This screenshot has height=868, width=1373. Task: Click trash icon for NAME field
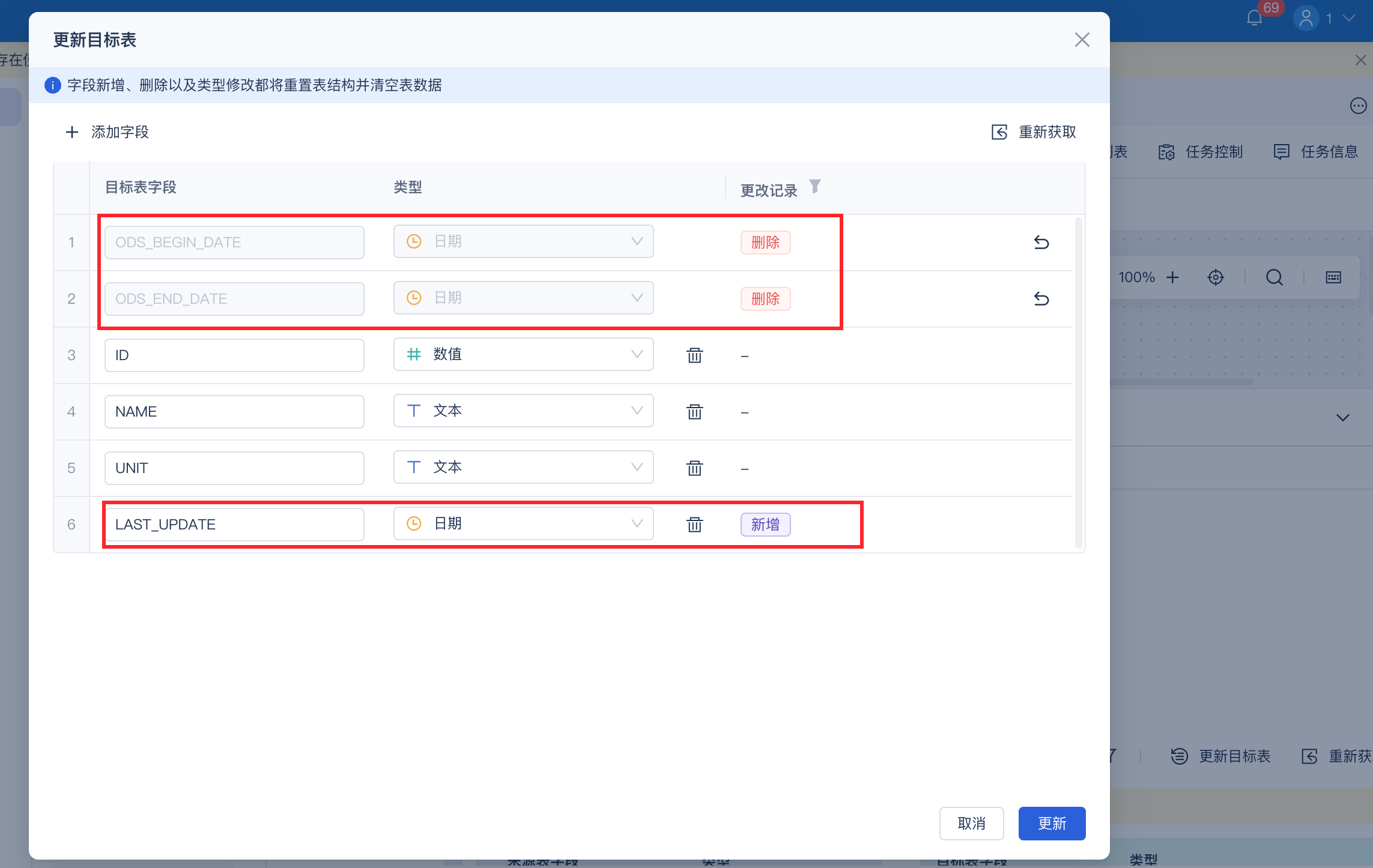coord(694,412)
